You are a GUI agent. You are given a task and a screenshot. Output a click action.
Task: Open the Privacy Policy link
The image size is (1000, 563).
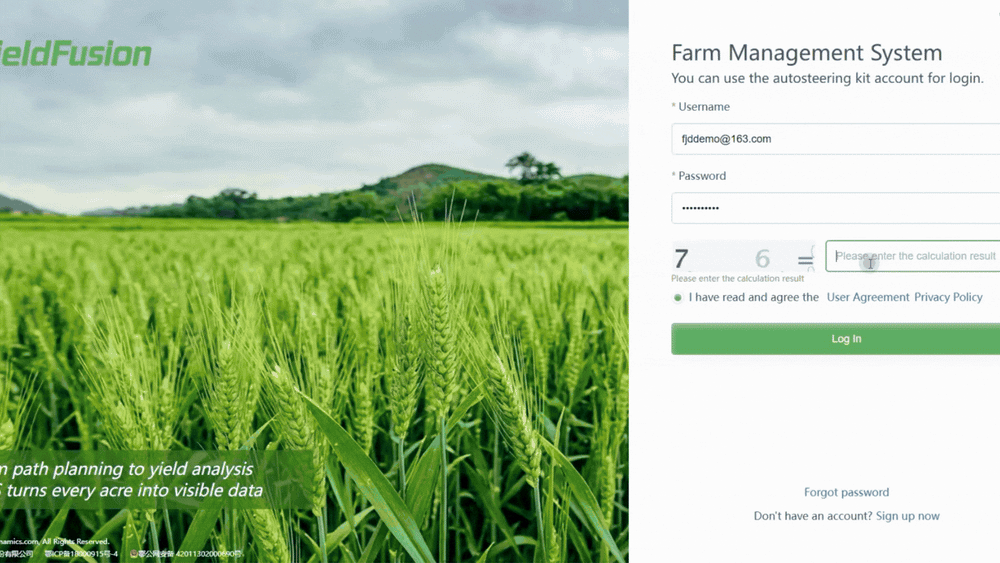tap(948, 297)
